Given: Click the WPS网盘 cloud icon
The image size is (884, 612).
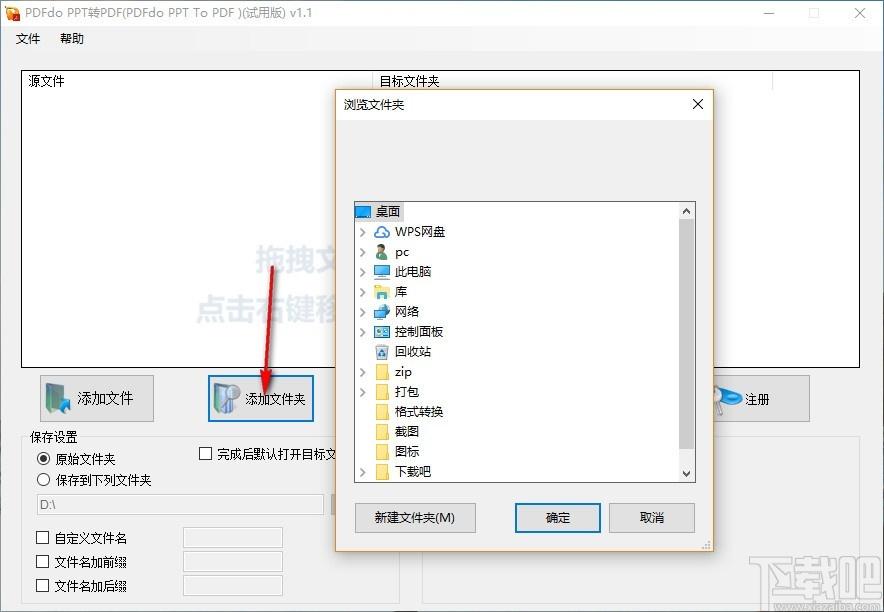Looking at the screenshot, I should click(382, 232).
